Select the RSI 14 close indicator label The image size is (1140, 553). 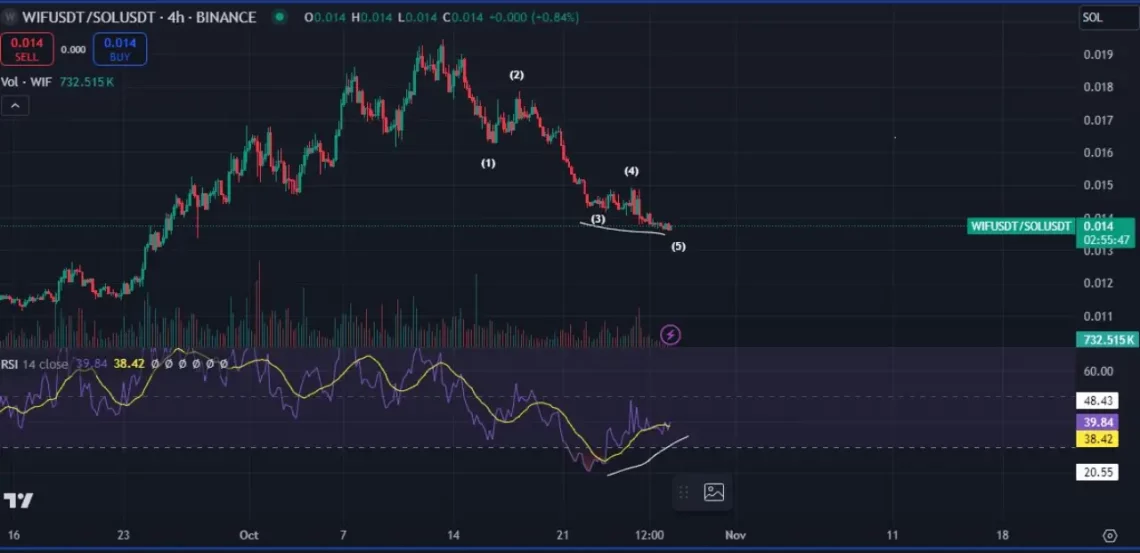(34, 364)
